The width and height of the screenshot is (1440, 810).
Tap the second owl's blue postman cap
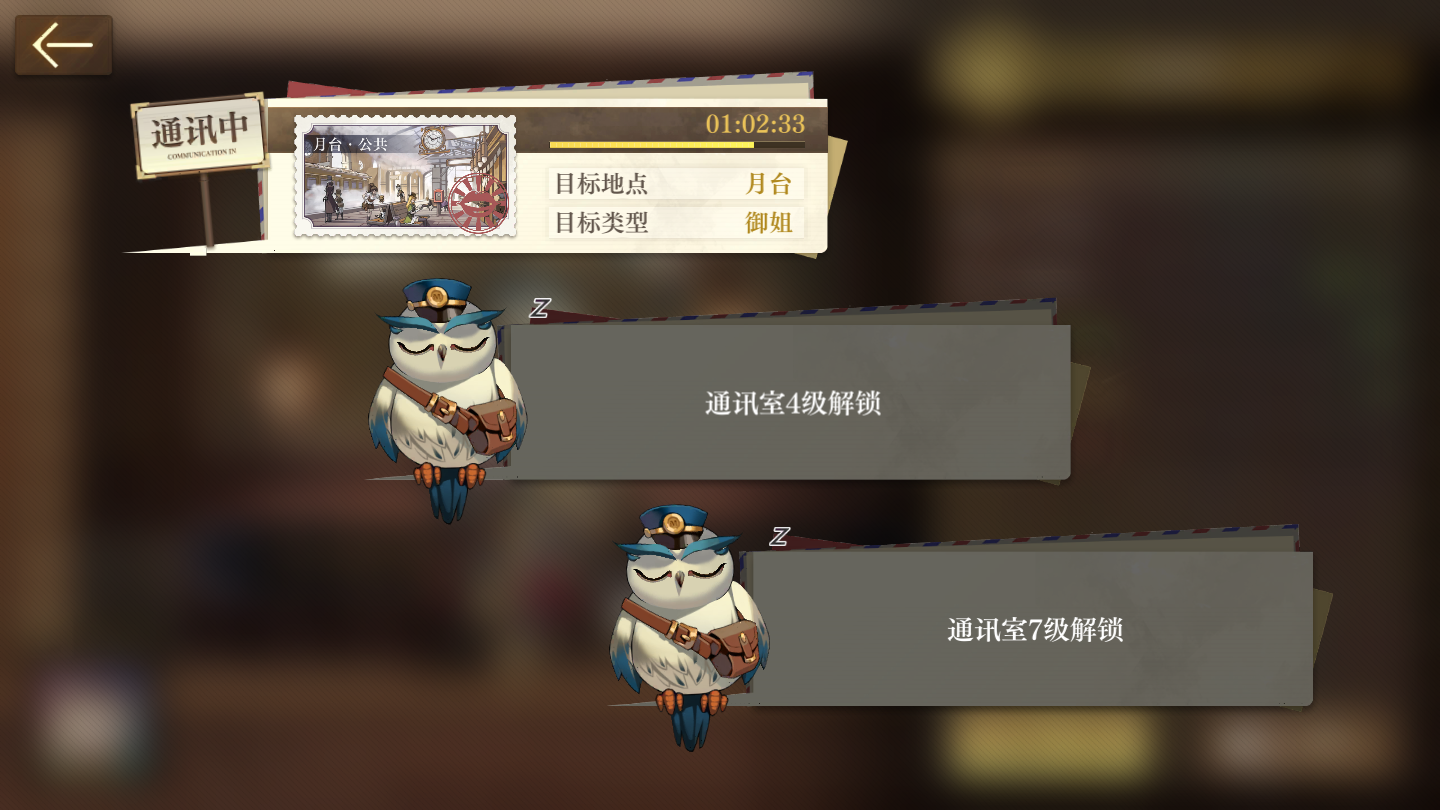click(677, 524)
